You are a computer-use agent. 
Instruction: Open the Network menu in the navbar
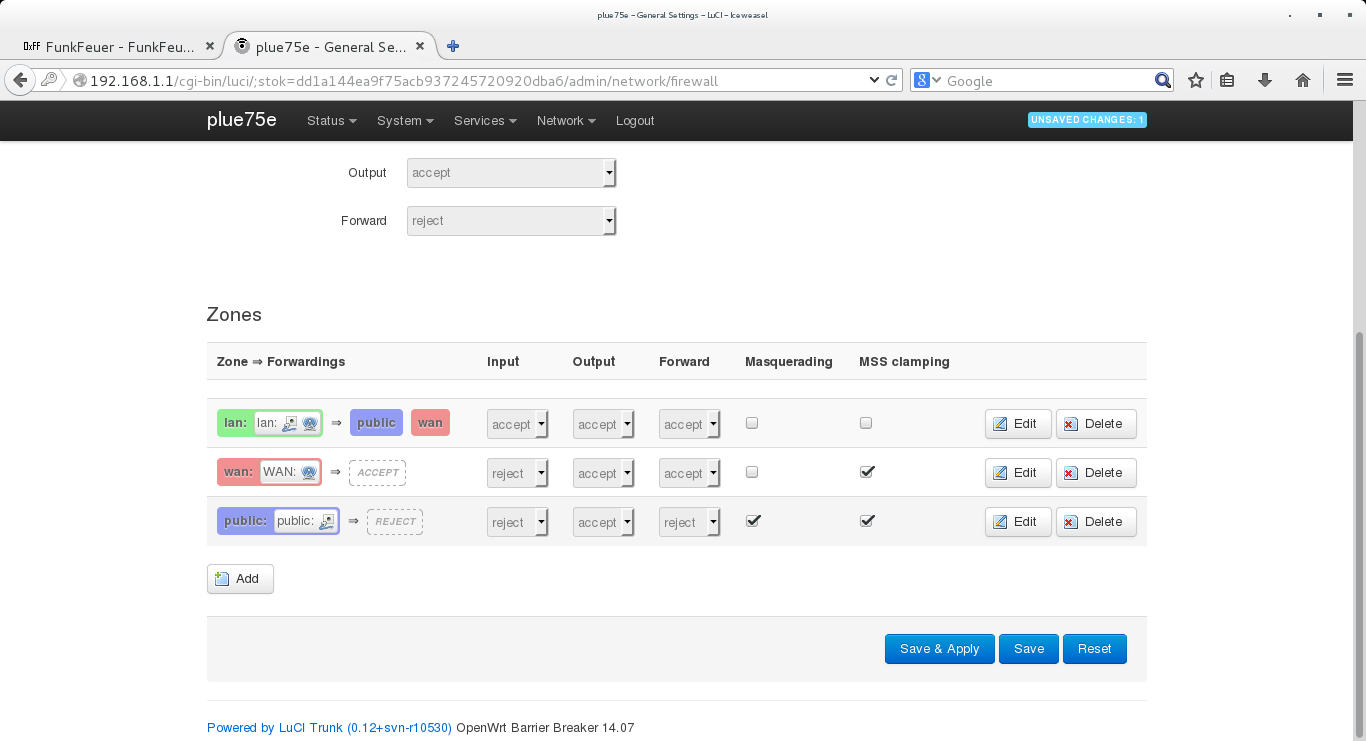[565, 121]
